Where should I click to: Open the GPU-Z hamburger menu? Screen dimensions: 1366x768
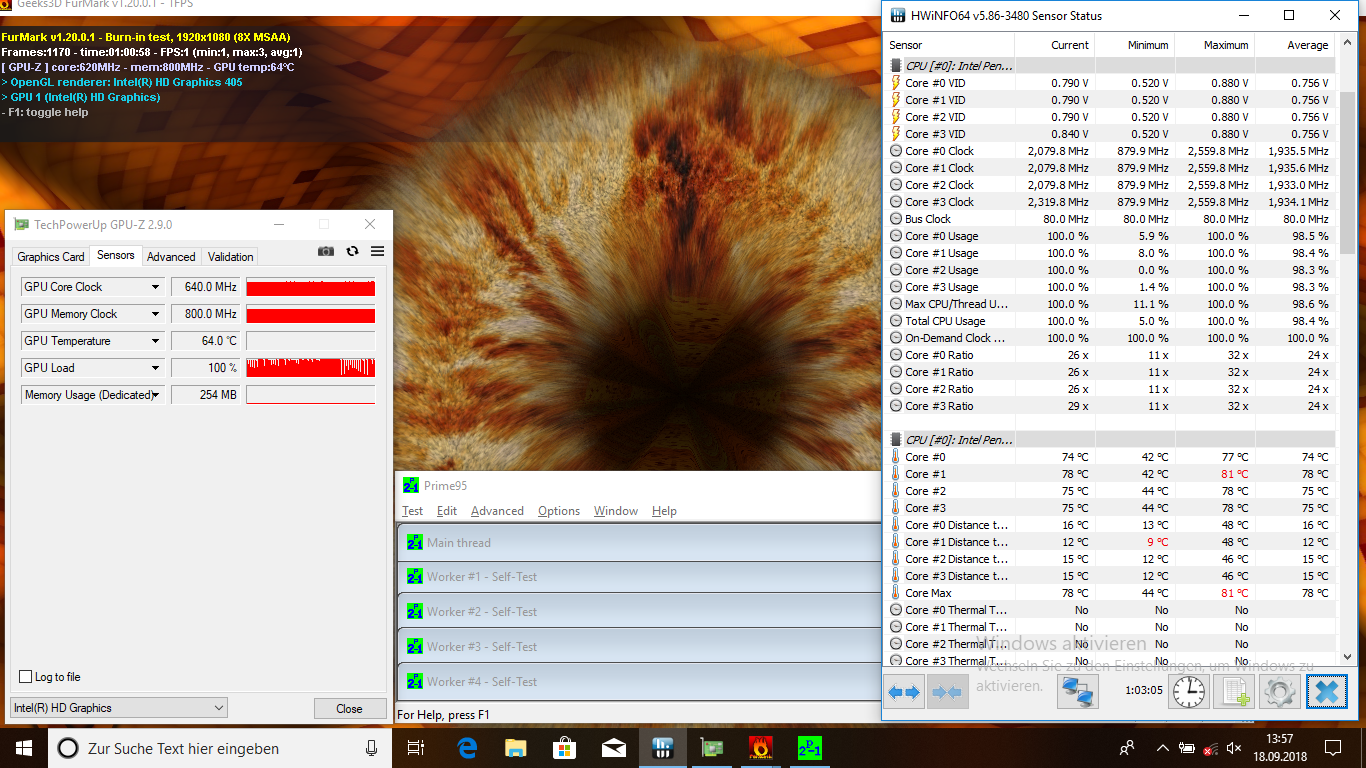coord(377,251)
